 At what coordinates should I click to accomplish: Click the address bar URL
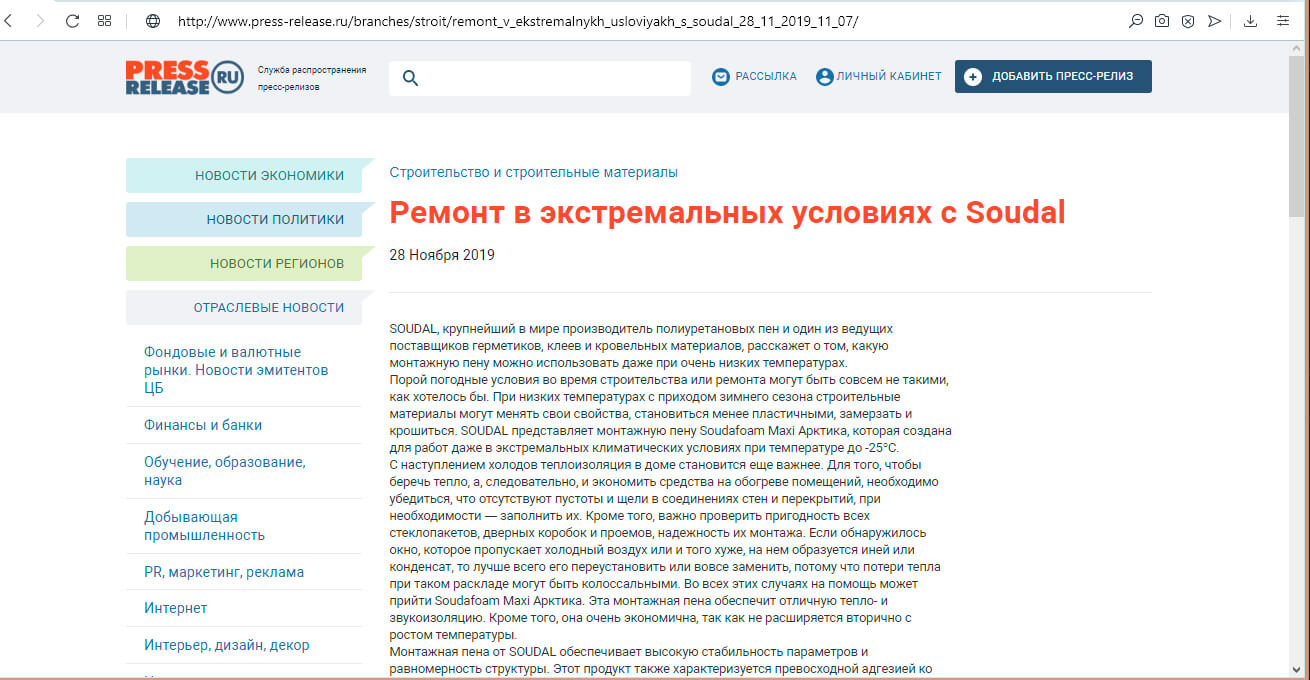pyautogui.click(x=518, y=20)
